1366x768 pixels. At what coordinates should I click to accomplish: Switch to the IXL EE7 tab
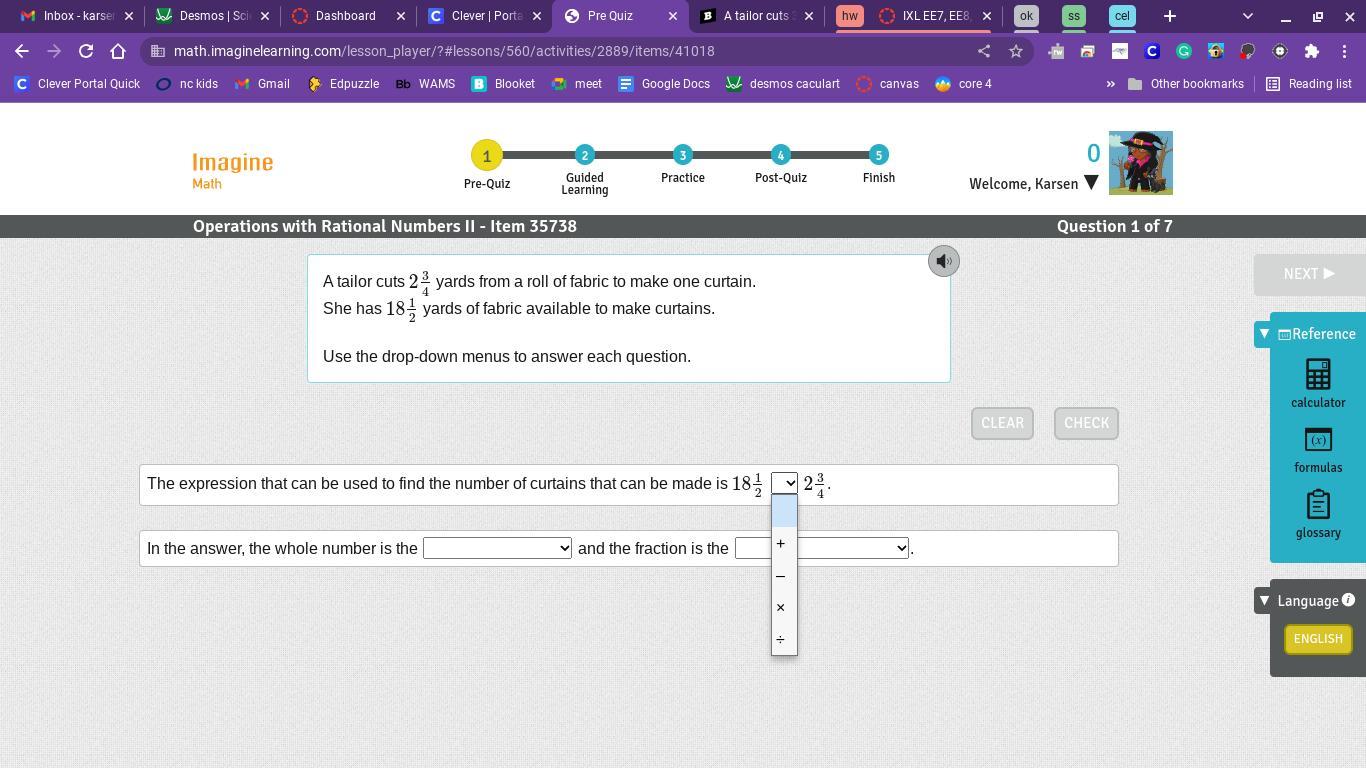(935, 16)
